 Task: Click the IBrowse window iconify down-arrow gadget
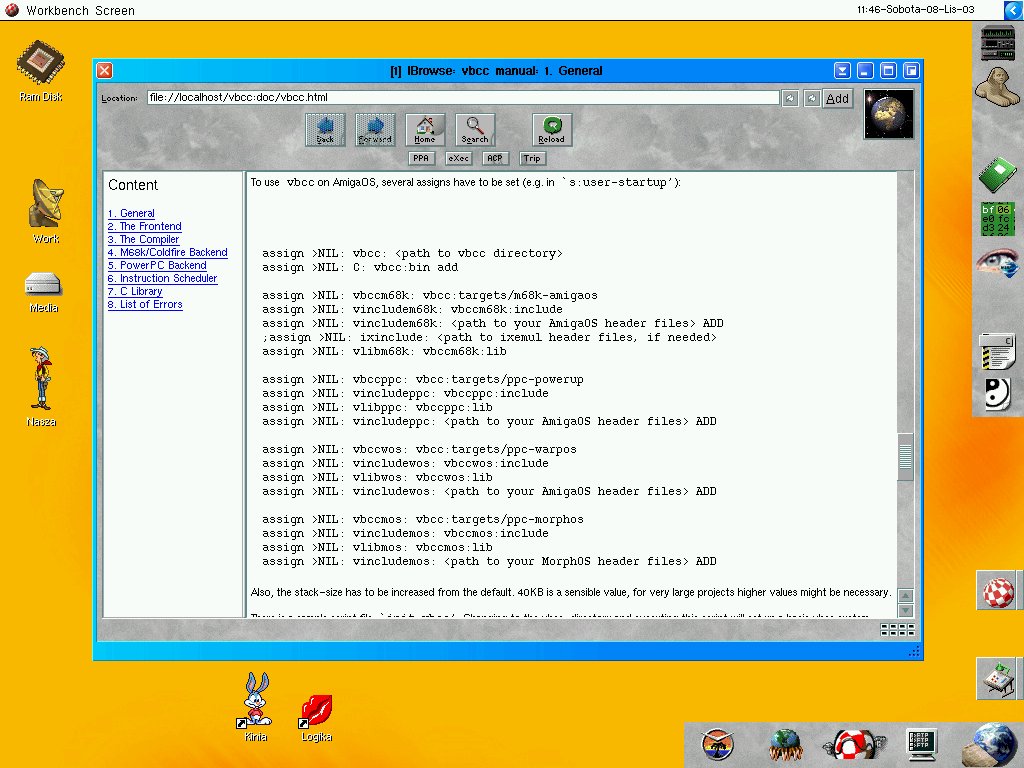[x=842, y=71]
